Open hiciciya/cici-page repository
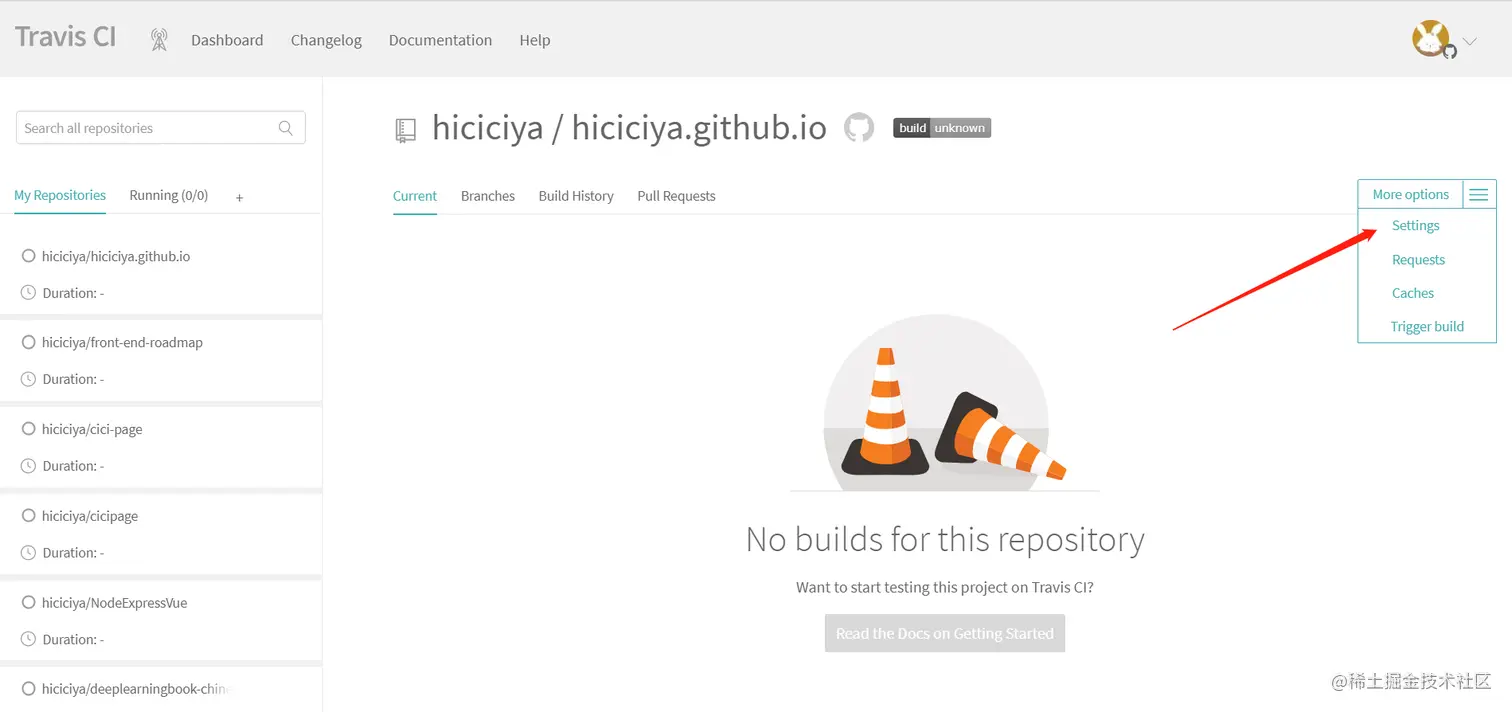 (x=92, y=429)
